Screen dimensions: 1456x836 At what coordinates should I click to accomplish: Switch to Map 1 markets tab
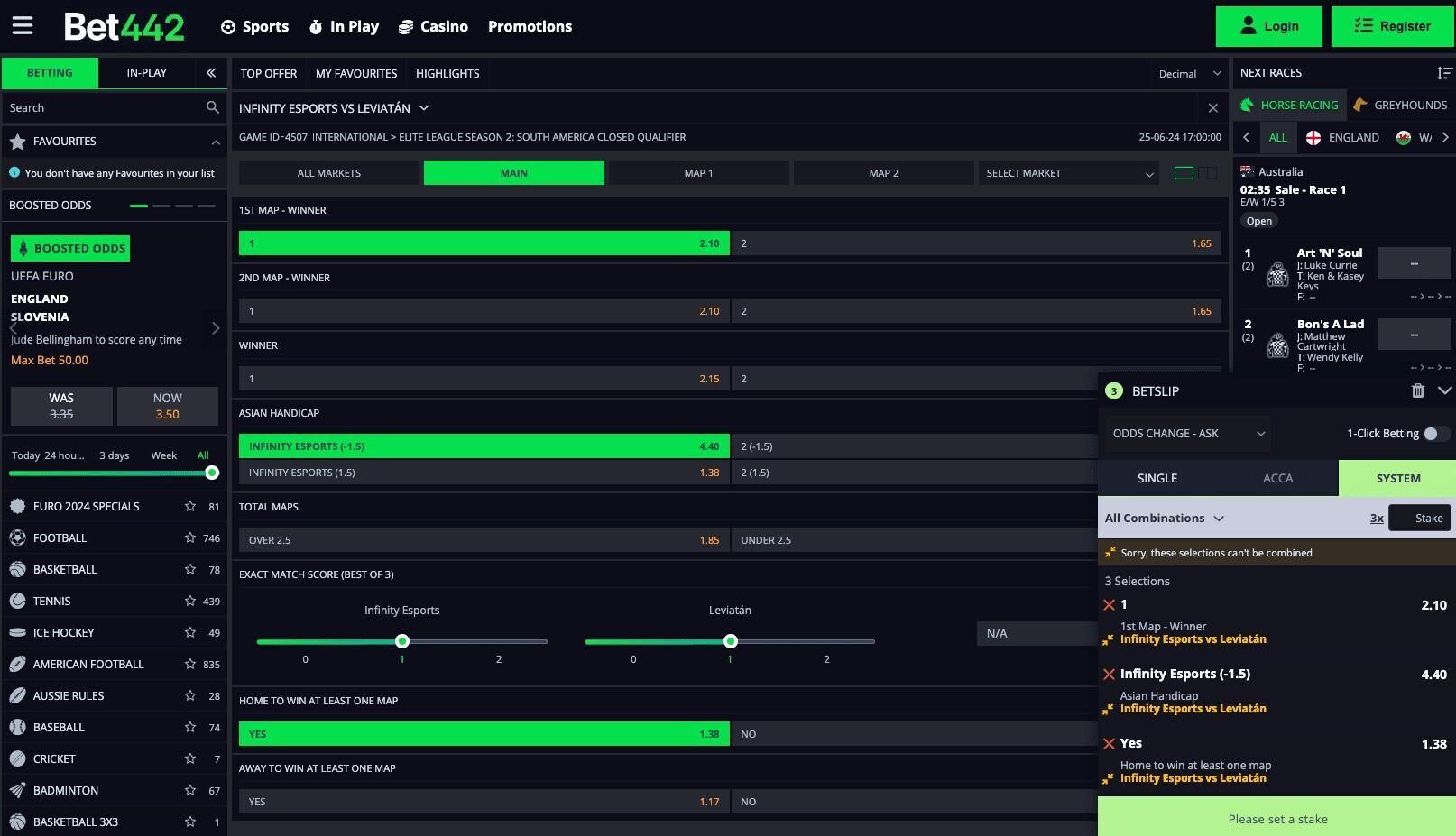click(x=699, y=173)
